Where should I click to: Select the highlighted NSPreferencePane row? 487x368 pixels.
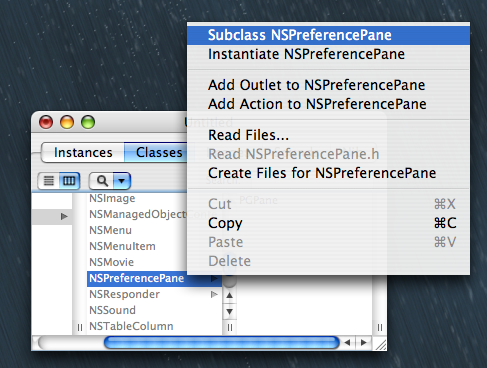click(154, 278)
